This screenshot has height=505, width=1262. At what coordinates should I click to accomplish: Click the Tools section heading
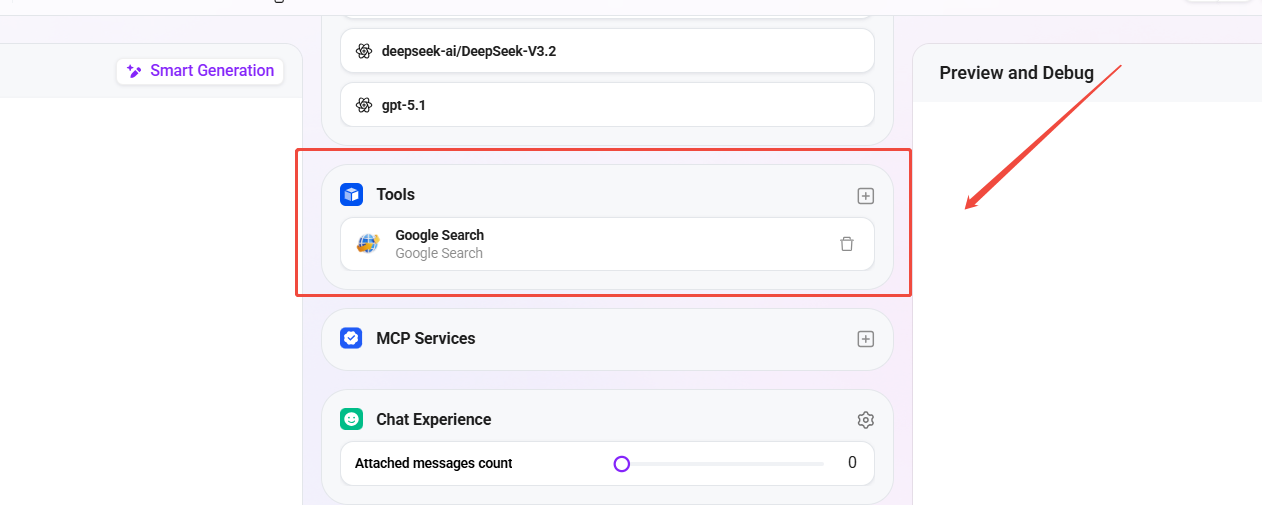[x=395, y=194]
